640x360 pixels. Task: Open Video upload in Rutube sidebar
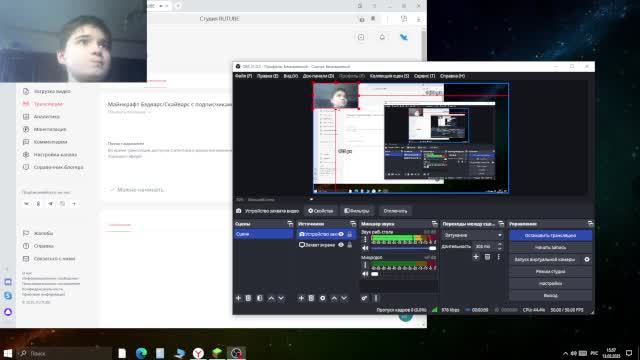[x=47, y=91]
